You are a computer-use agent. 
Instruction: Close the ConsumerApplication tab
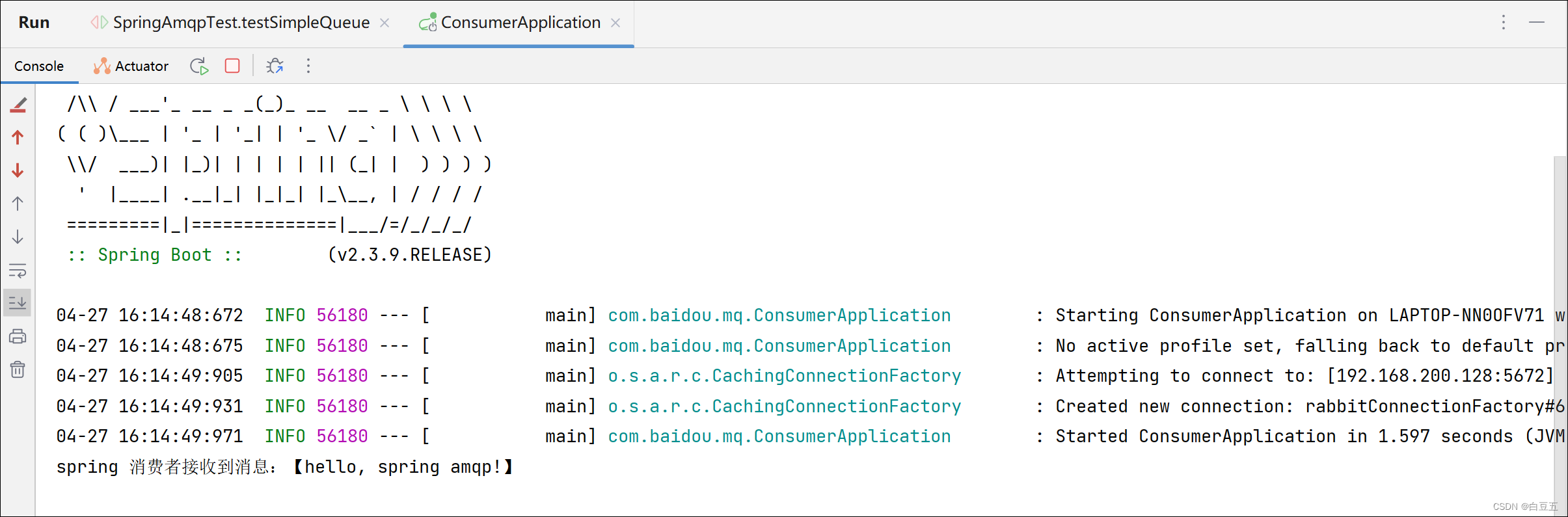(x=615, y=23)
